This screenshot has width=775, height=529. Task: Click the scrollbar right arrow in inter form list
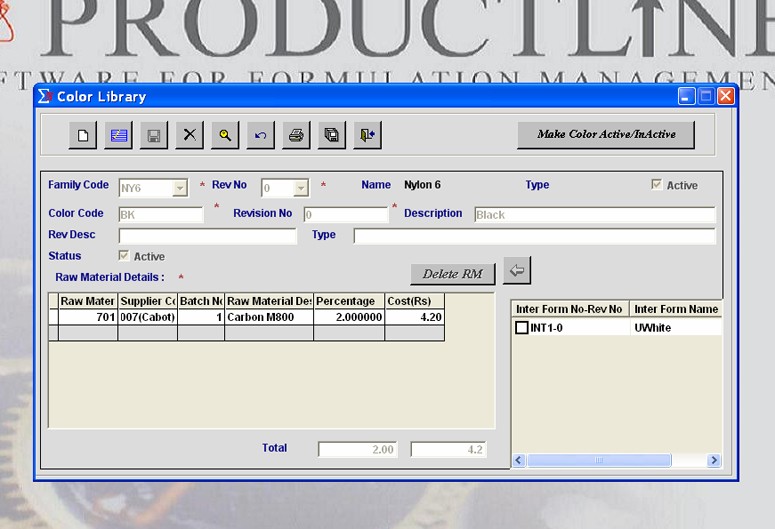point(713,460)
